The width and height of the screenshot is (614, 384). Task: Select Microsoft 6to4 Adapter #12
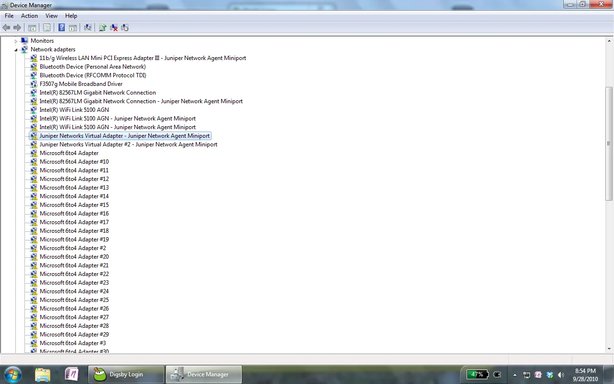click(74, 179)
